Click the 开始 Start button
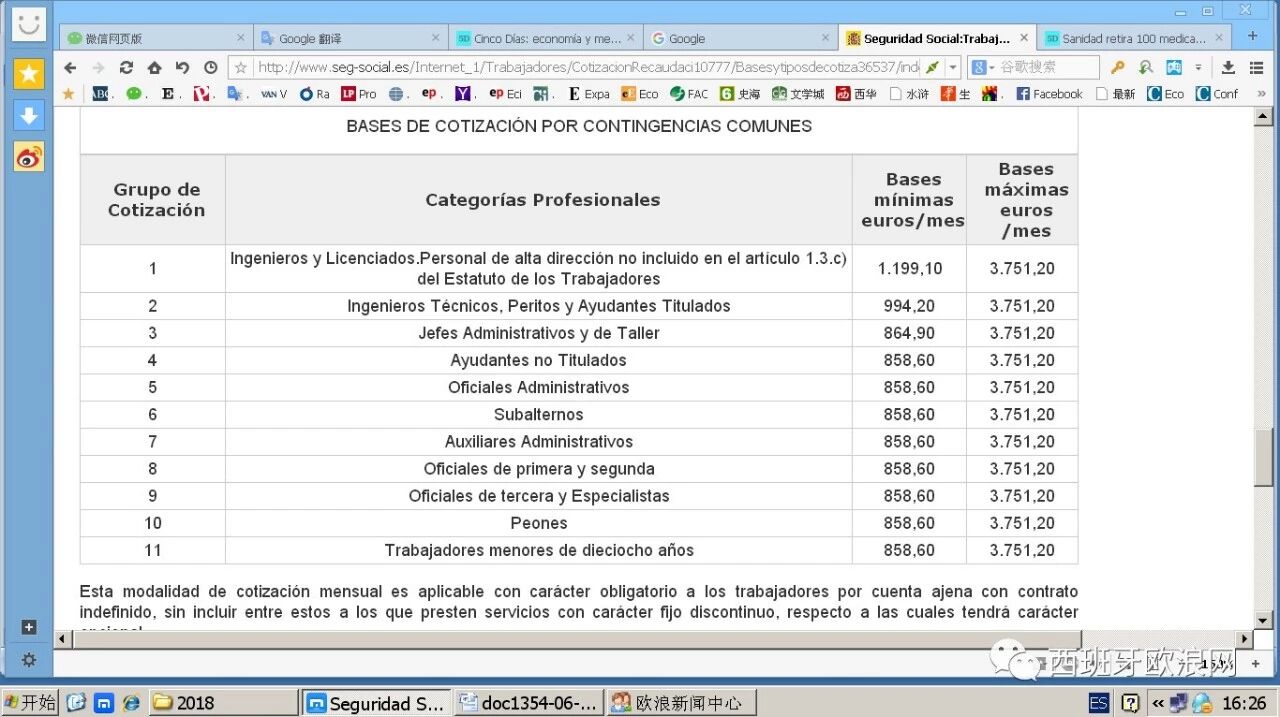Image resolution: width=1280 pixels, height=717 pixels. point(30,703)
